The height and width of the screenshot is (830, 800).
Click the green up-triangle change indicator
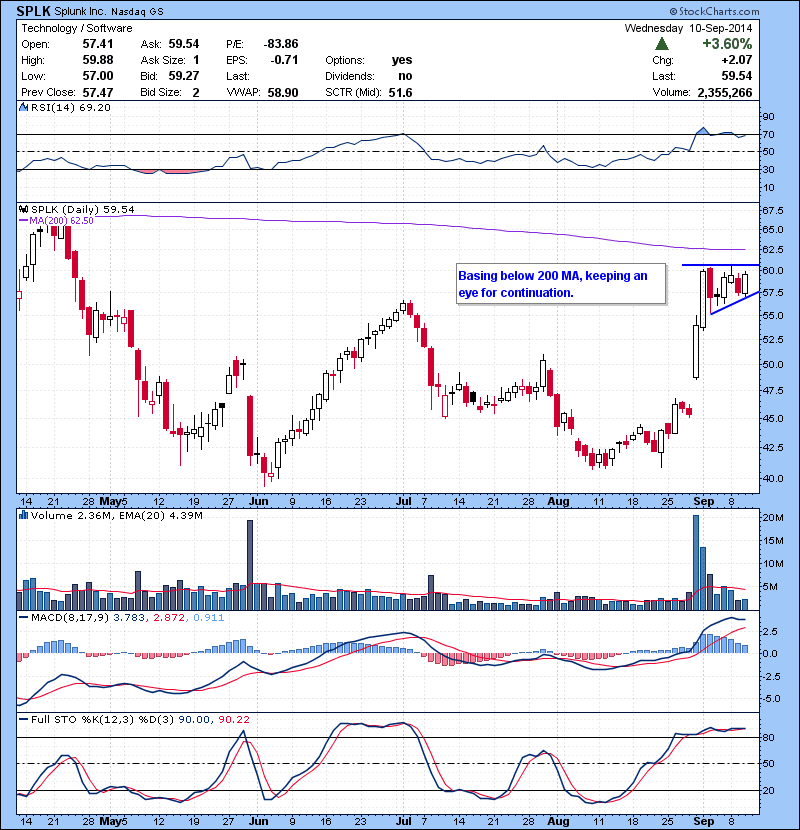click(x=662, y=44)
